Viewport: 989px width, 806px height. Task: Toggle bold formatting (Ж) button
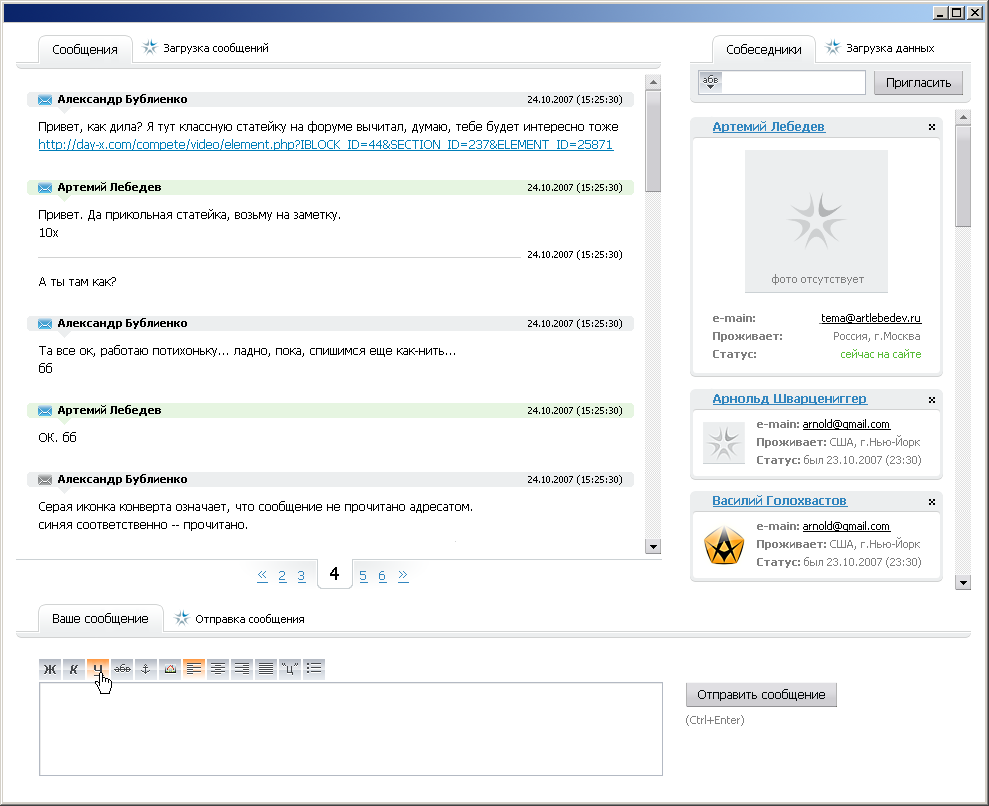(50, 669)
